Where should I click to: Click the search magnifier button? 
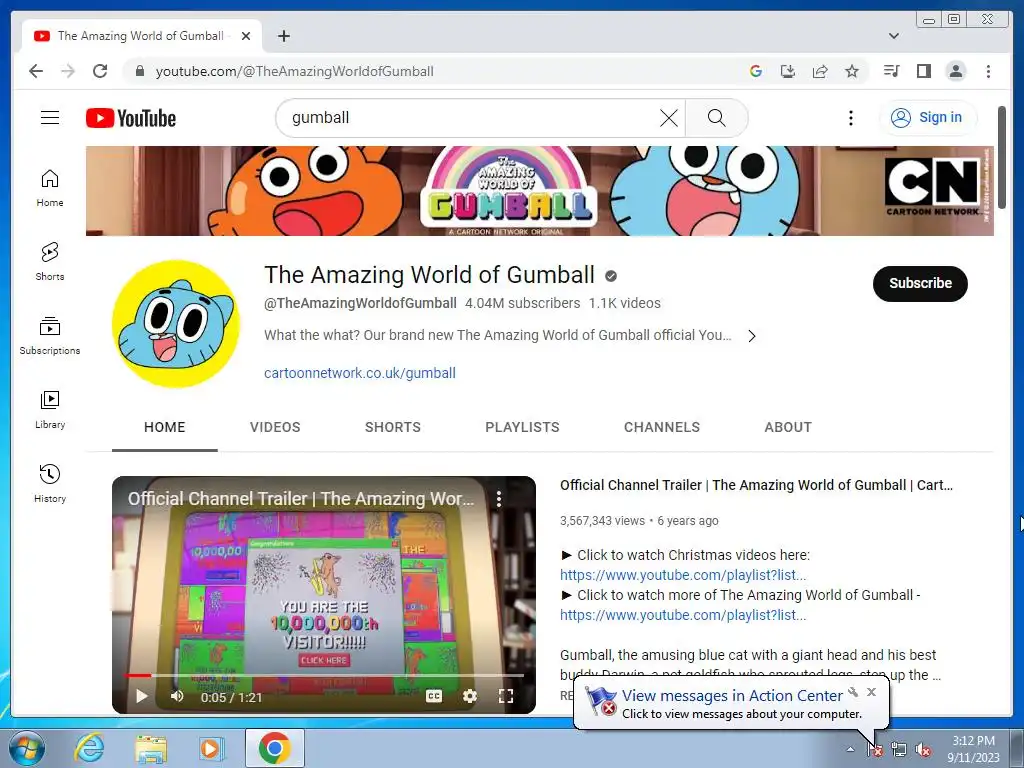click(x=716, y=118)
